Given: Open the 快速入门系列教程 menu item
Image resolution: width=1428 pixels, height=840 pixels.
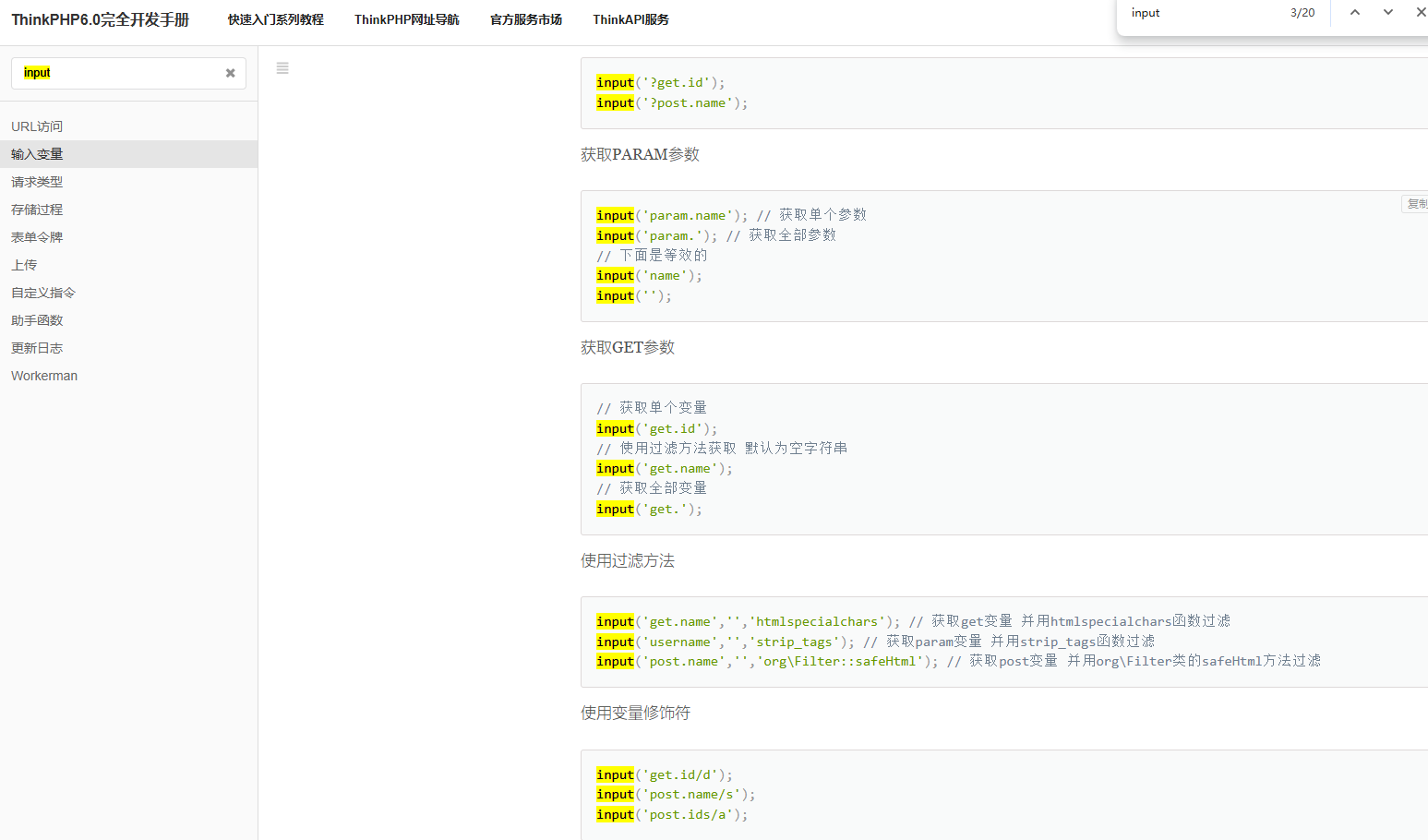Looking at the screenshot, I should 276,19.
